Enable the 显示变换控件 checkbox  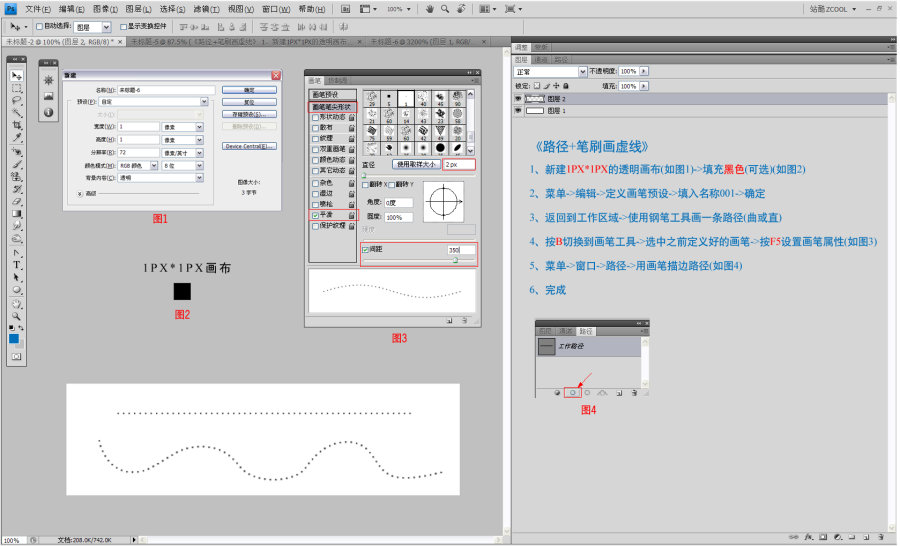click(123, 27)
